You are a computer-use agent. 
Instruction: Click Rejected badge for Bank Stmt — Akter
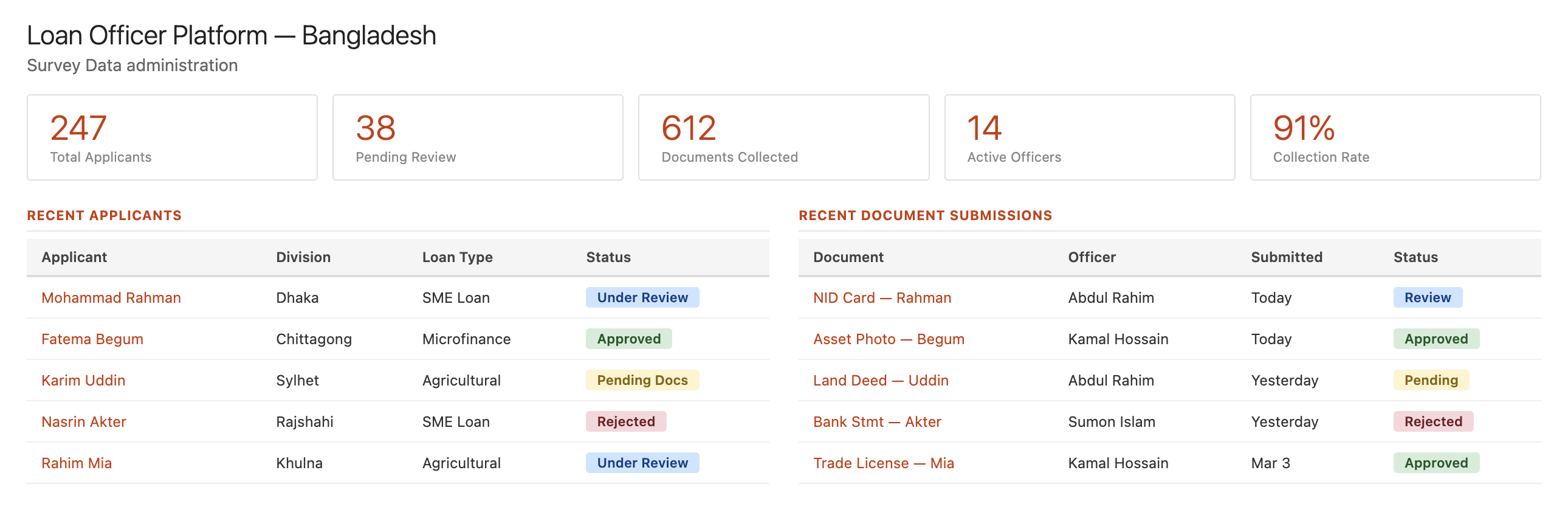pos(1433,422)
